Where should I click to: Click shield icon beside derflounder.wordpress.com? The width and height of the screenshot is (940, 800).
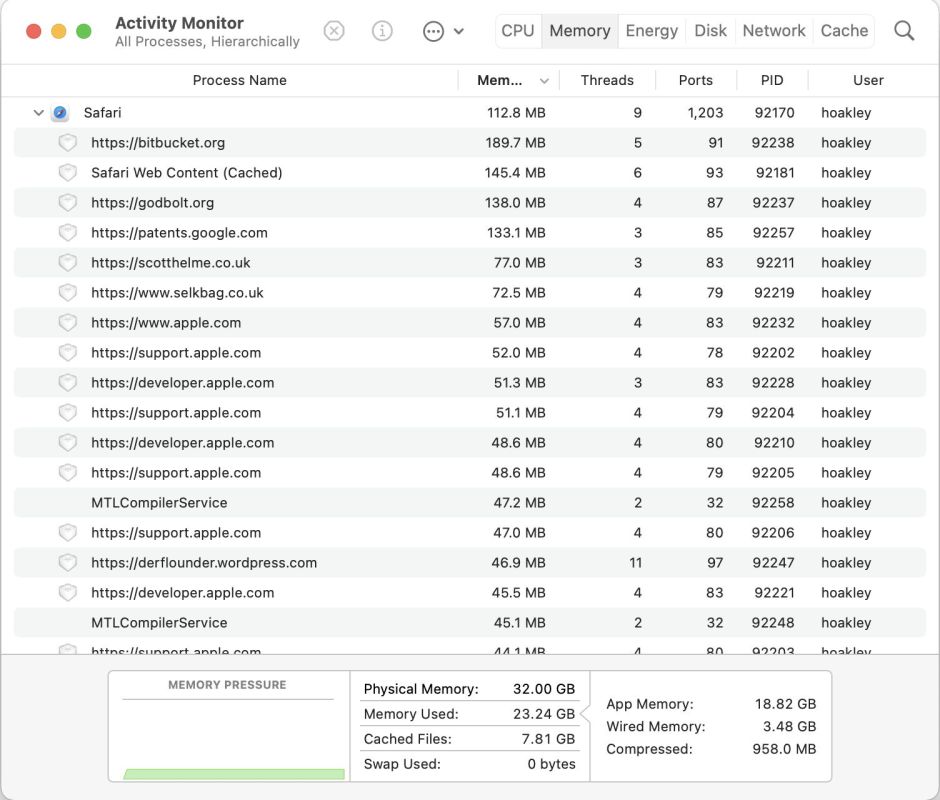pos(67,563)
